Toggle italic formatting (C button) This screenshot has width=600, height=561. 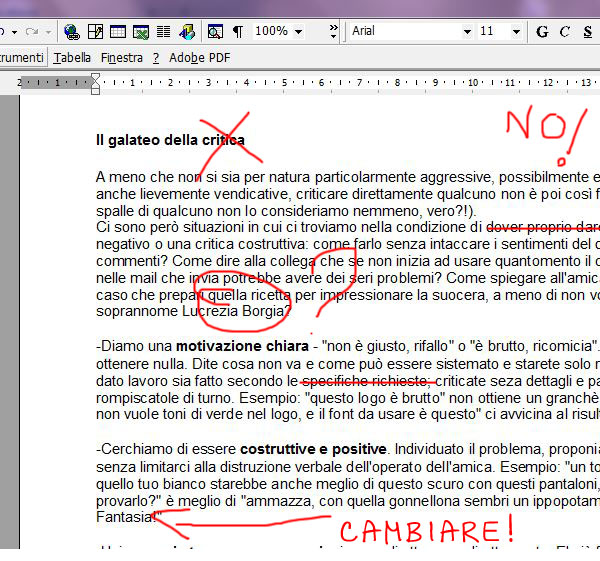[x=565, y=31]
